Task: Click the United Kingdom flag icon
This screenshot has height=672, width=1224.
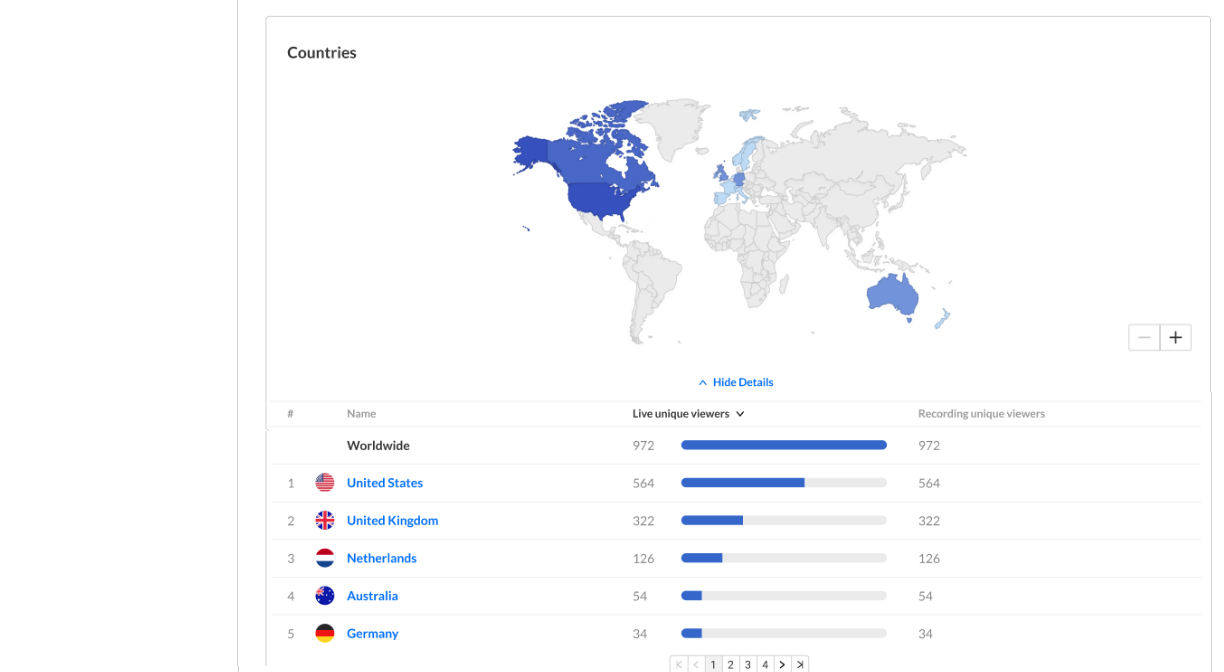Action: click(325, 521)
